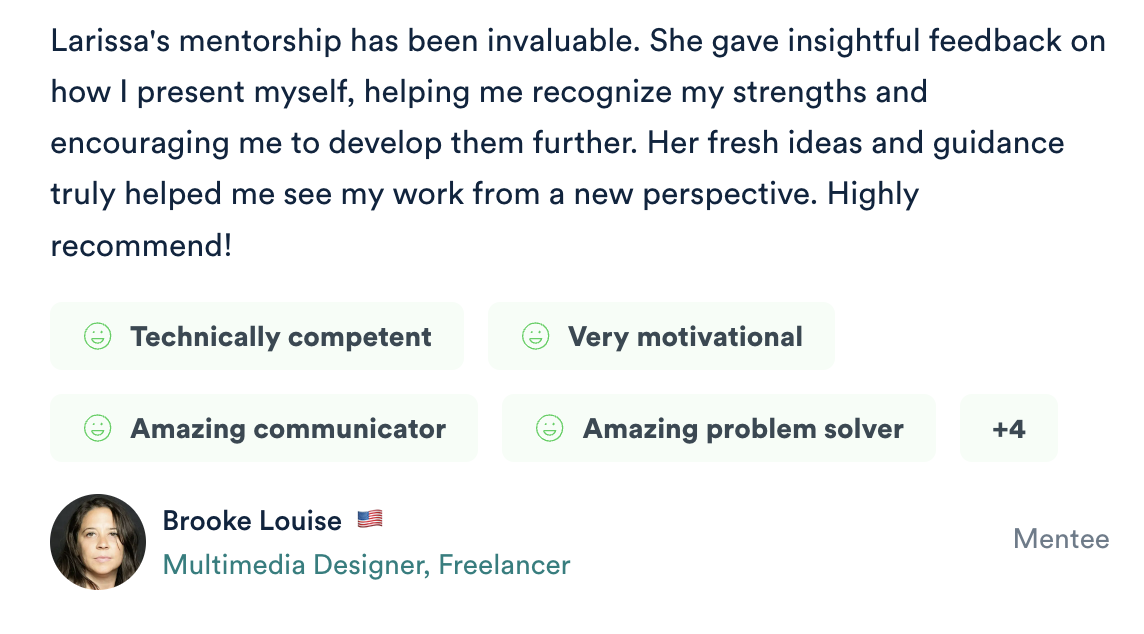Click the Mentee role label
1144x634 pixels.
(x=1061, y=539)
